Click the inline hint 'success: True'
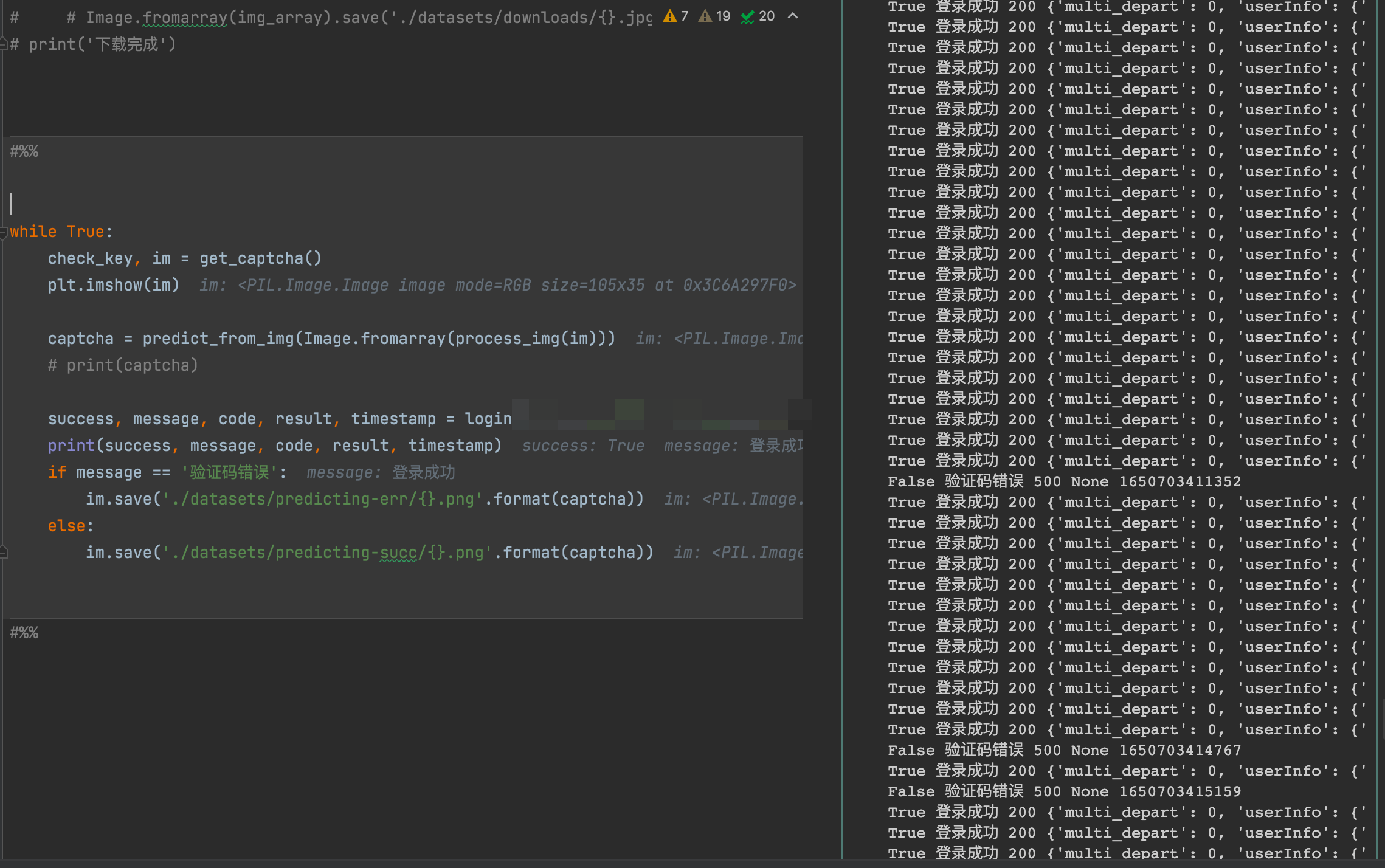This screenshot has height=868, width=1385. 584,446
